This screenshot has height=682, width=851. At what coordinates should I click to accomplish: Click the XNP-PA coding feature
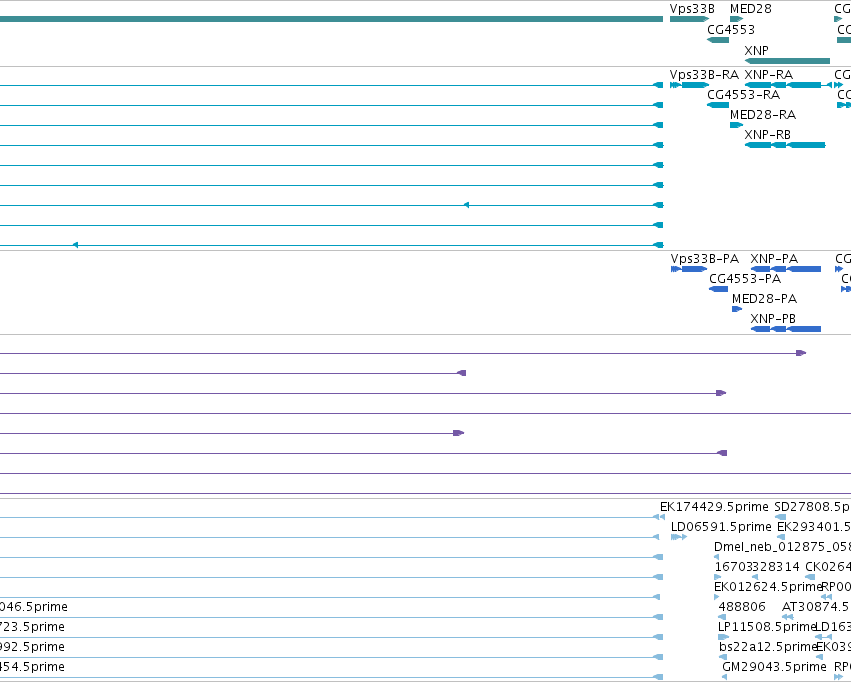[786, 269]
